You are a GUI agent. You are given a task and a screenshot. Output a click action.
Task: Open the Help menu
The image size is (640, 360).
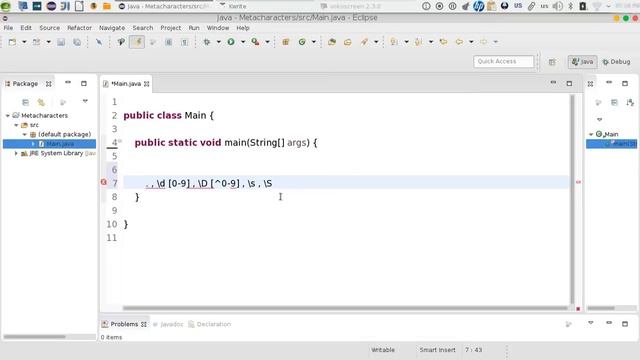[x=243, y=28]
